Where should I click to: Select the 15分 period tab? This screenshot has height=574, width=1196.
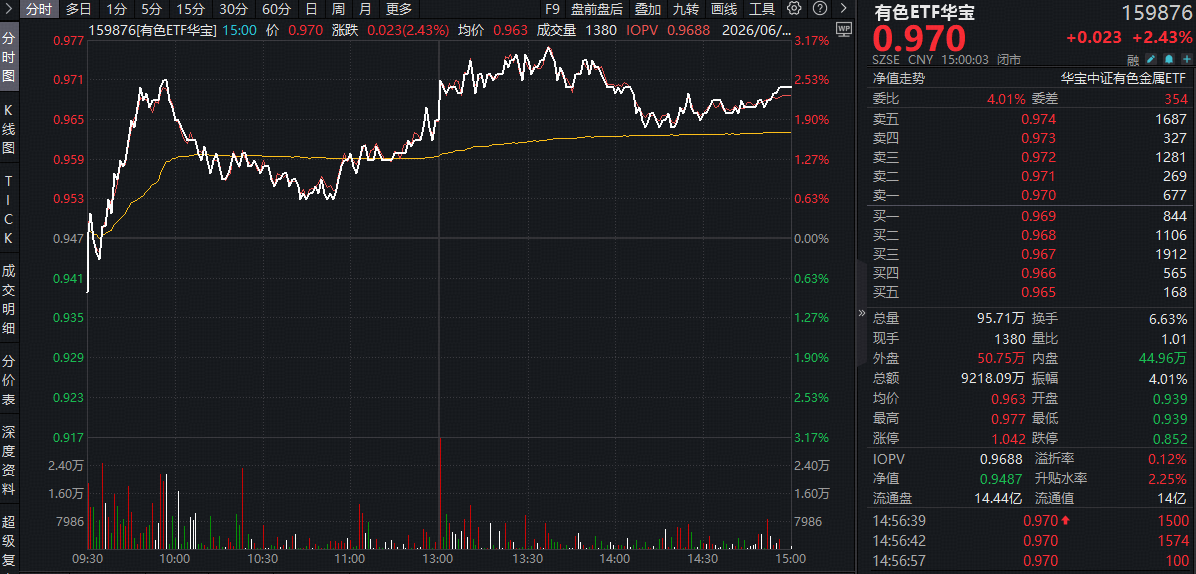[x=189, y=9]
